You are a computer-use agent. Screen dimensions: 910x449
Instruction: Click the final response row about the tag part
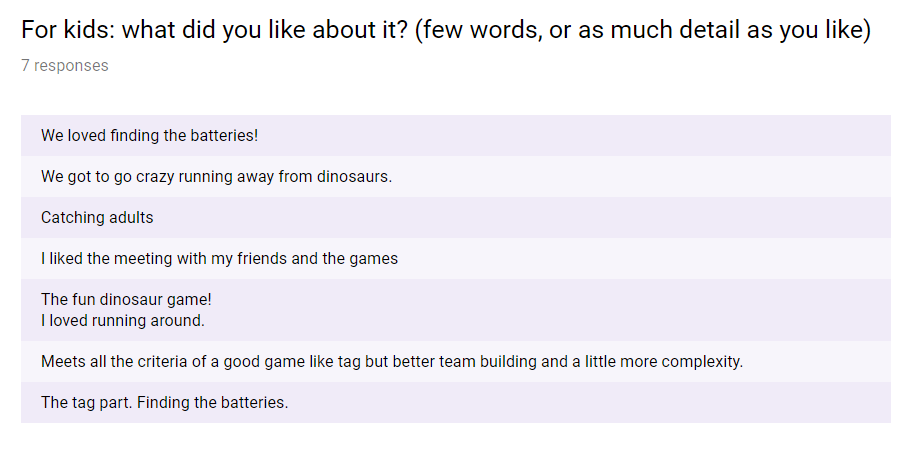tap(164, 402)
